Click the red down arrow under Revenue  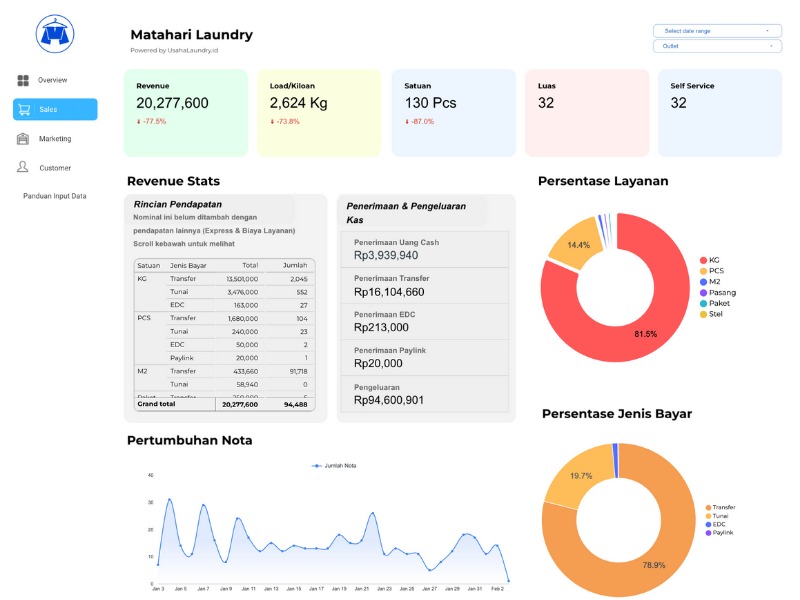(139, 122)
